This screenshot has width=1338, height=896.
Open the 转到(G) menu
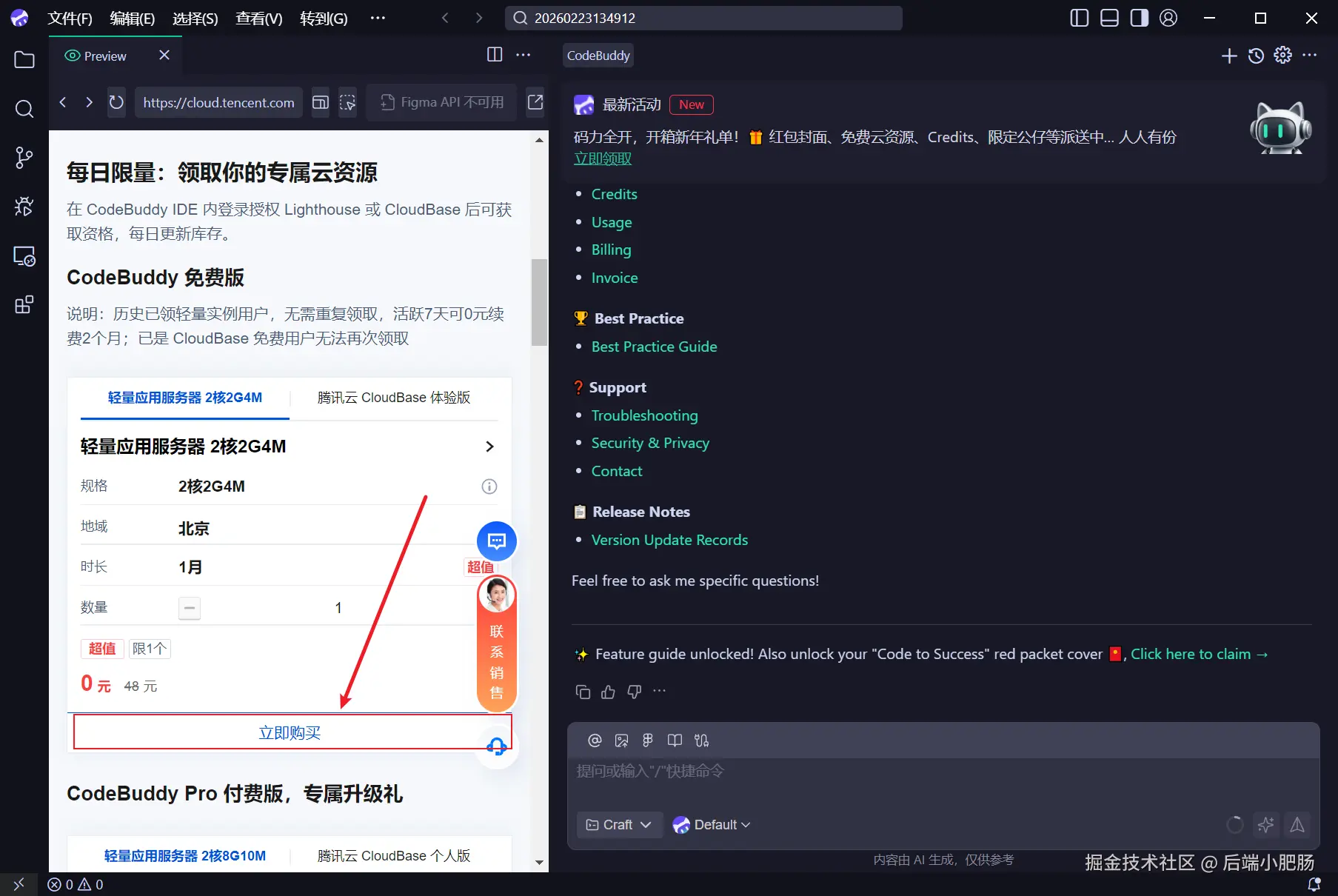click(324, 19)
